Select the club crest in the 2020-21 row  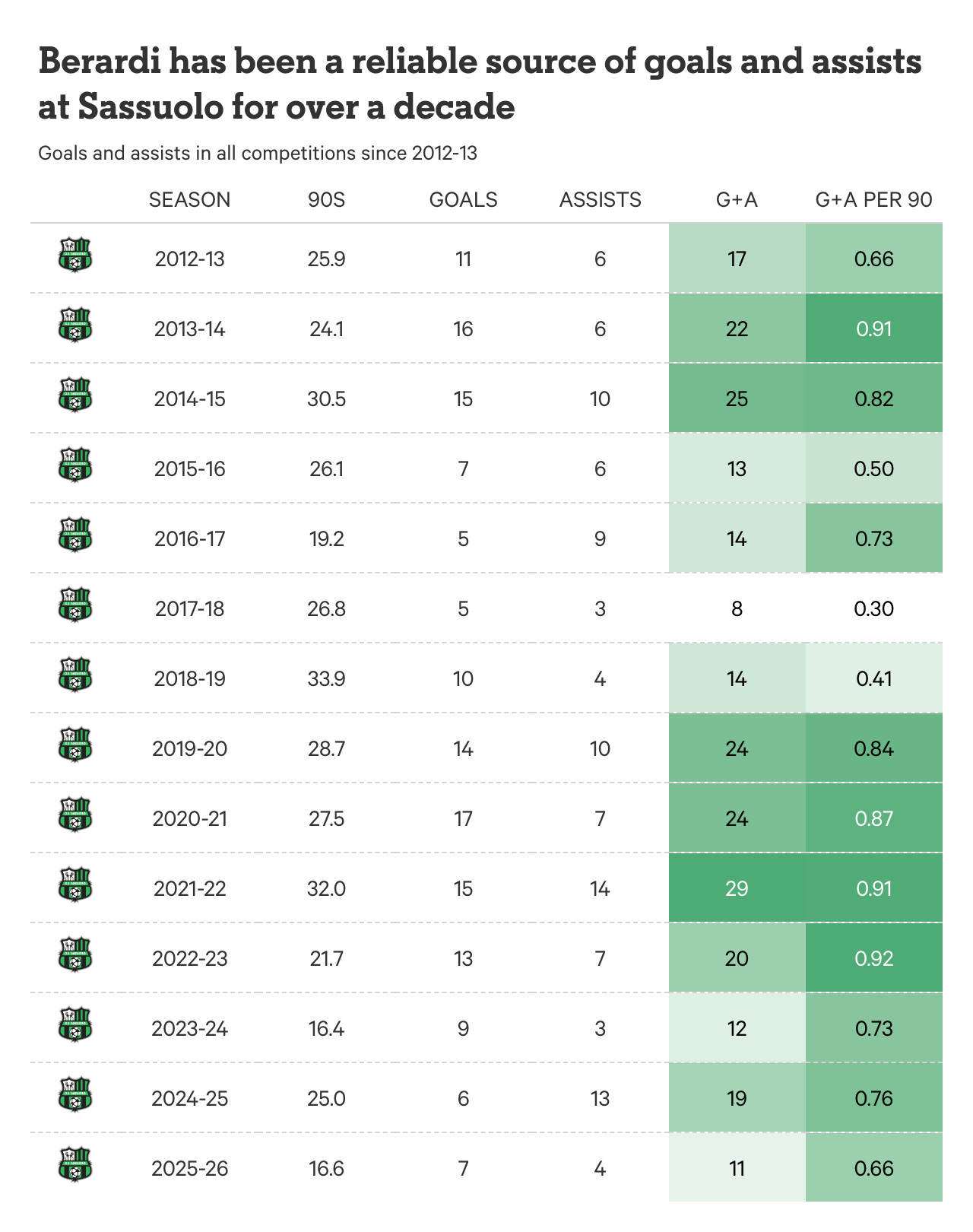tap(74, 816)
